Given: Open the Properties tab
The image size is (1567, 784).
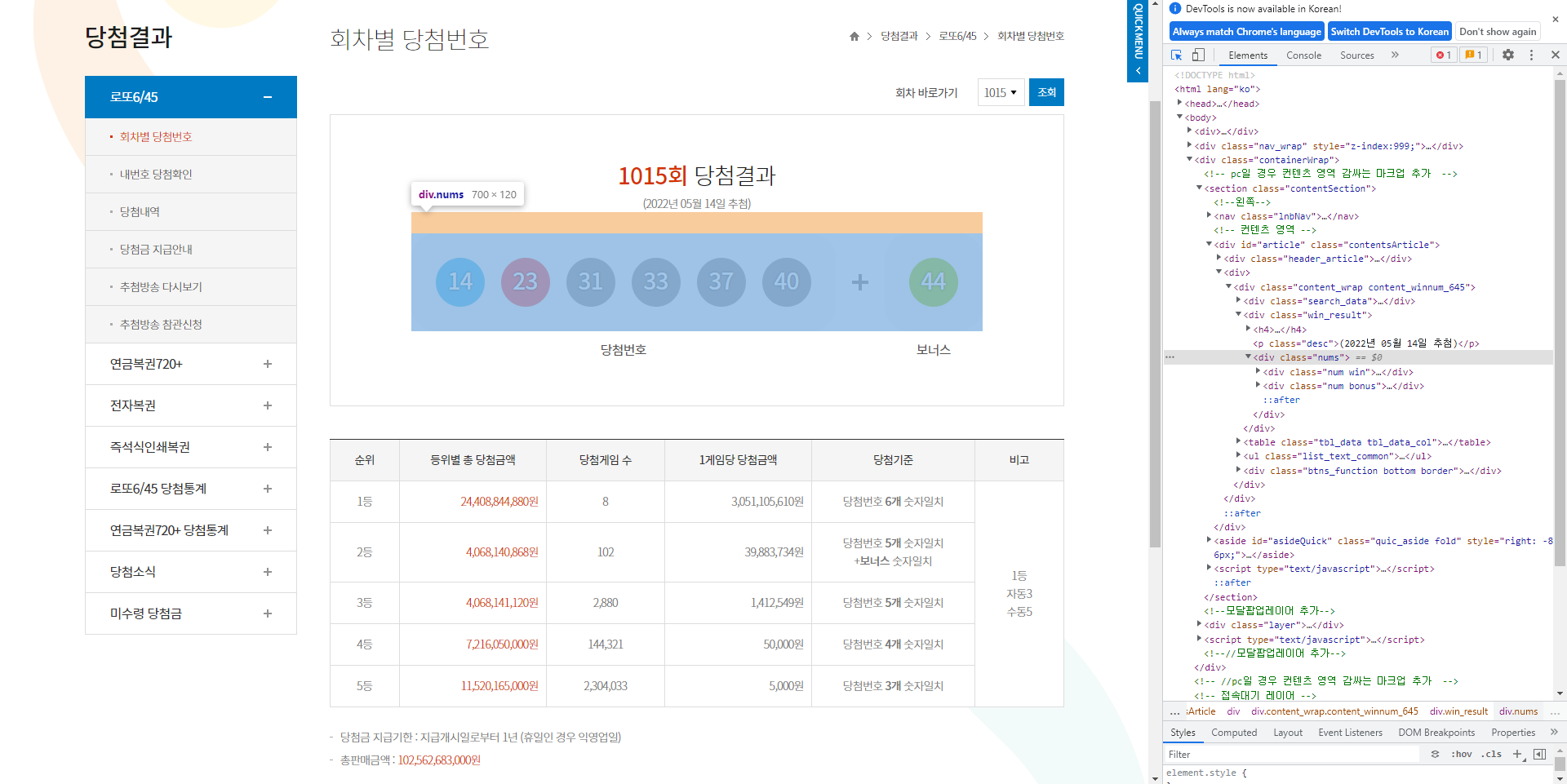Looking at the screenshot, I should (x=1513, y=733).
